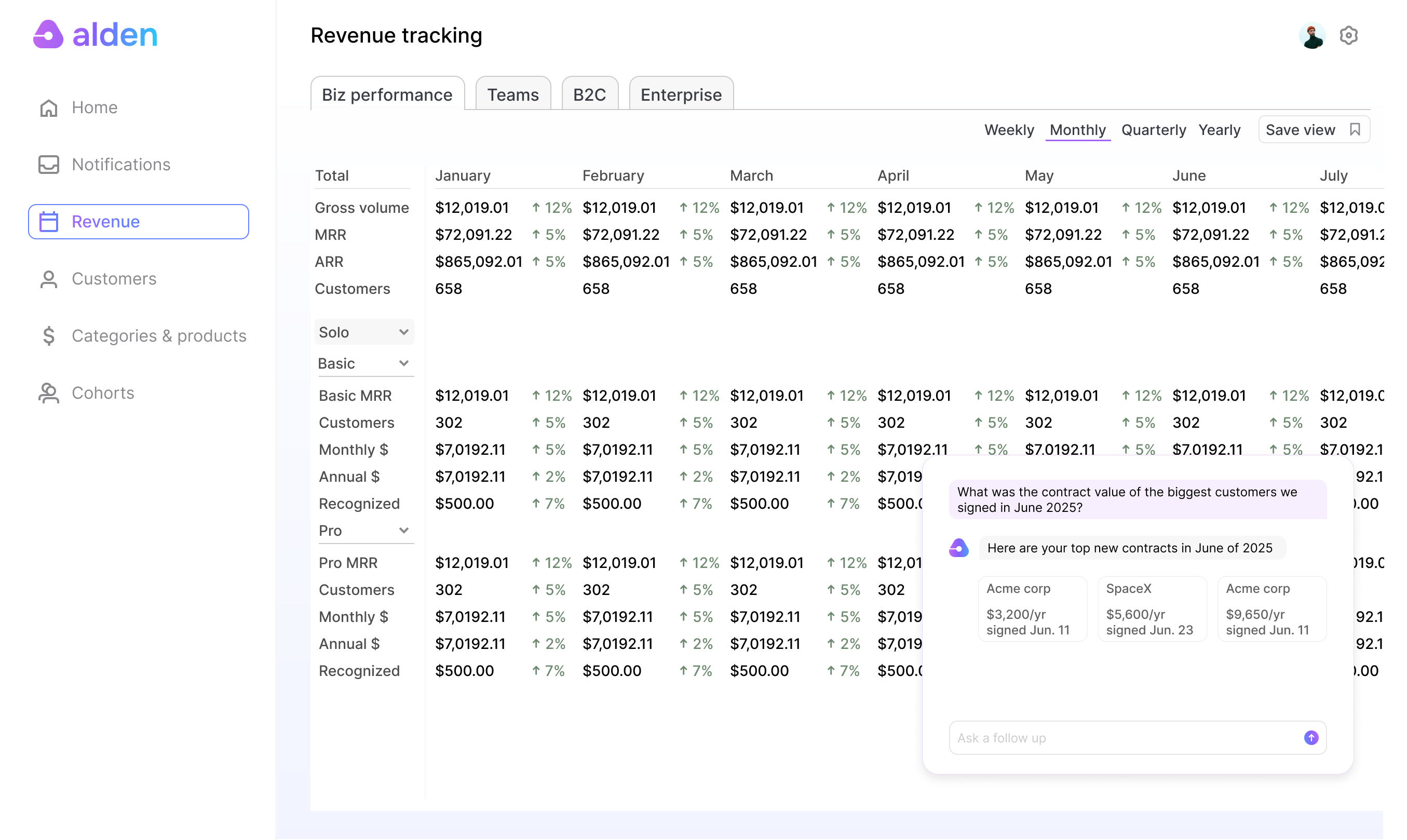Switch period to Weekly

pyautogui.click(x=1009, y=130)
